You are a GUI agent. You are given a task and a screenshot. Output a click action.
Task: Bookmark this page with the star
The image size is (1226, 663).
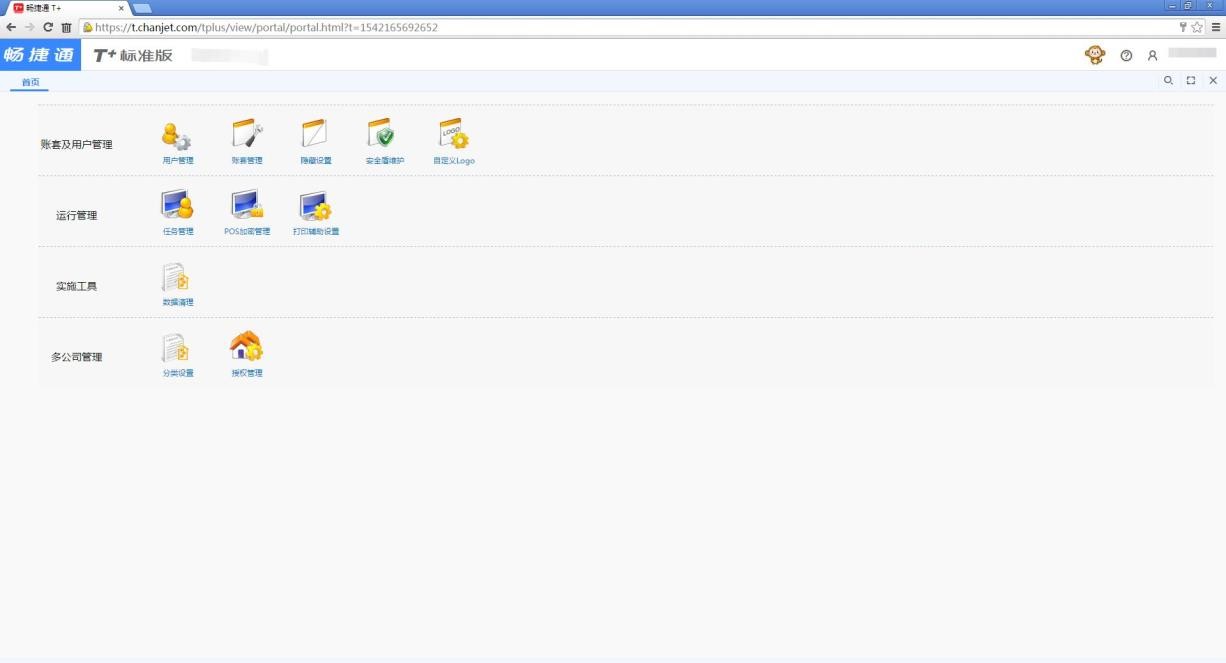point(1197,27)
